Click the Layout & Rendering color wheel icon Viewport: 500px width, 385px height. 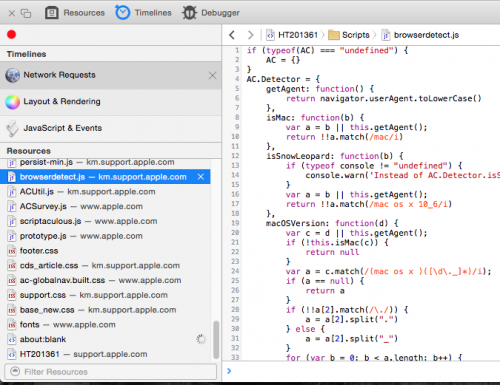tap(13, 102)
